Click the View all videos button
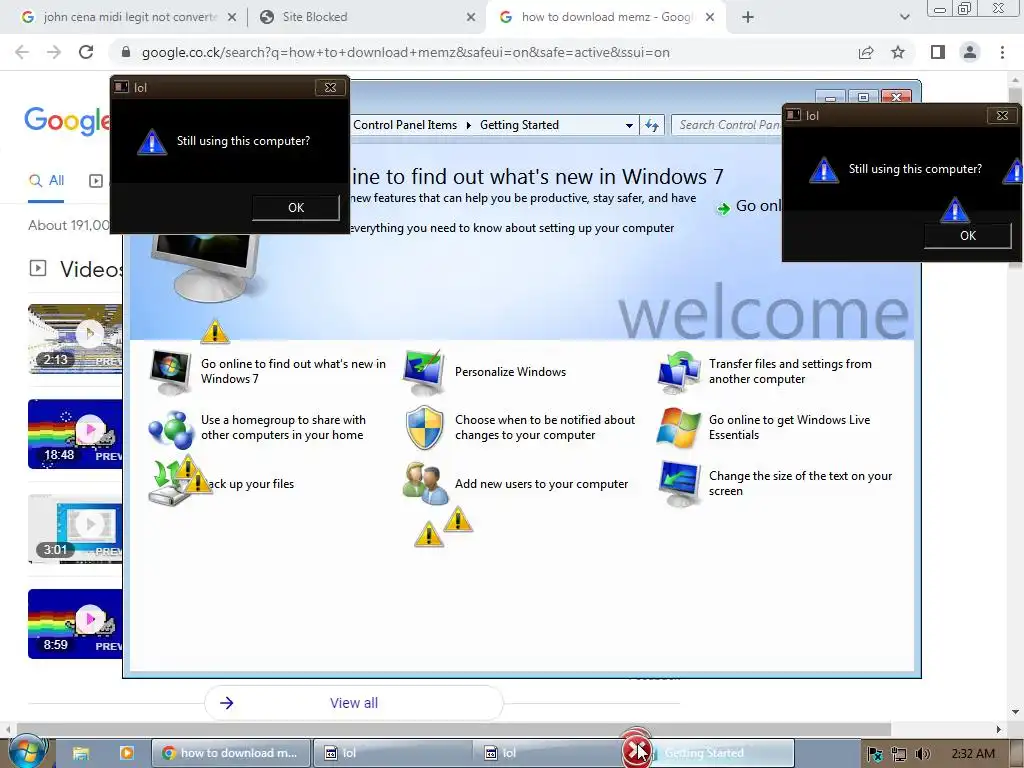The height and width of the screenshot is (768, 1024). pos(354,703)
